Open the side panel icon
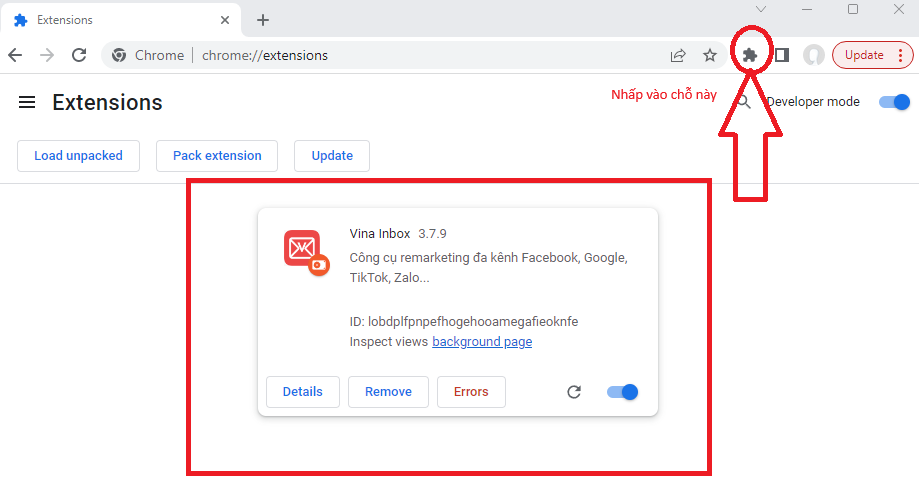 782,55
